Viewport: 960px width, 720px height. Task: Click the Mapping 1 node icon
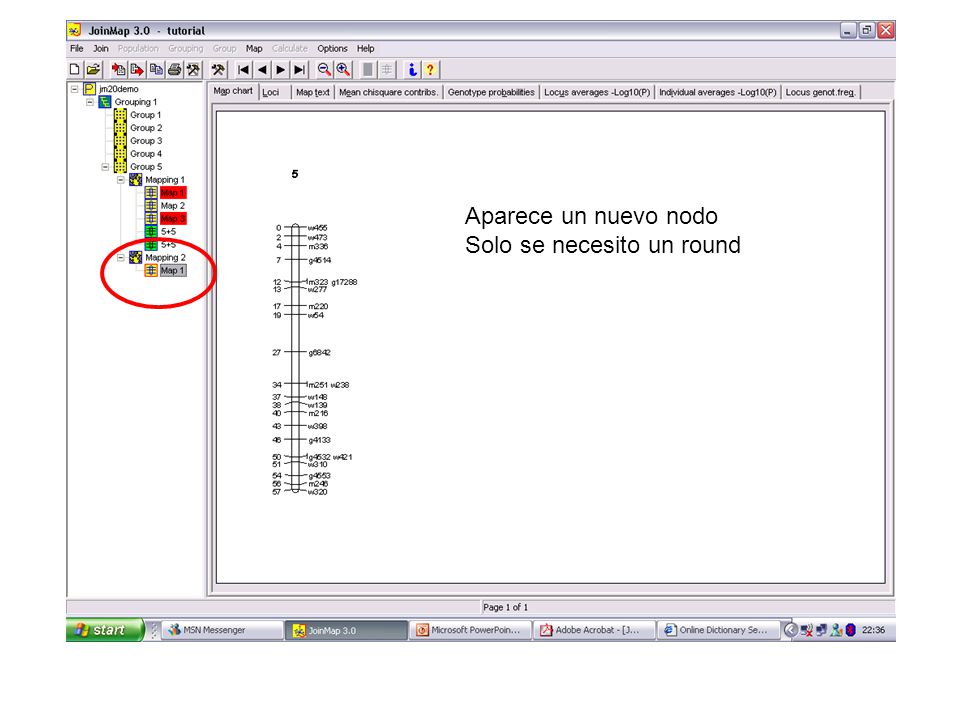click(x=136, y=179)
